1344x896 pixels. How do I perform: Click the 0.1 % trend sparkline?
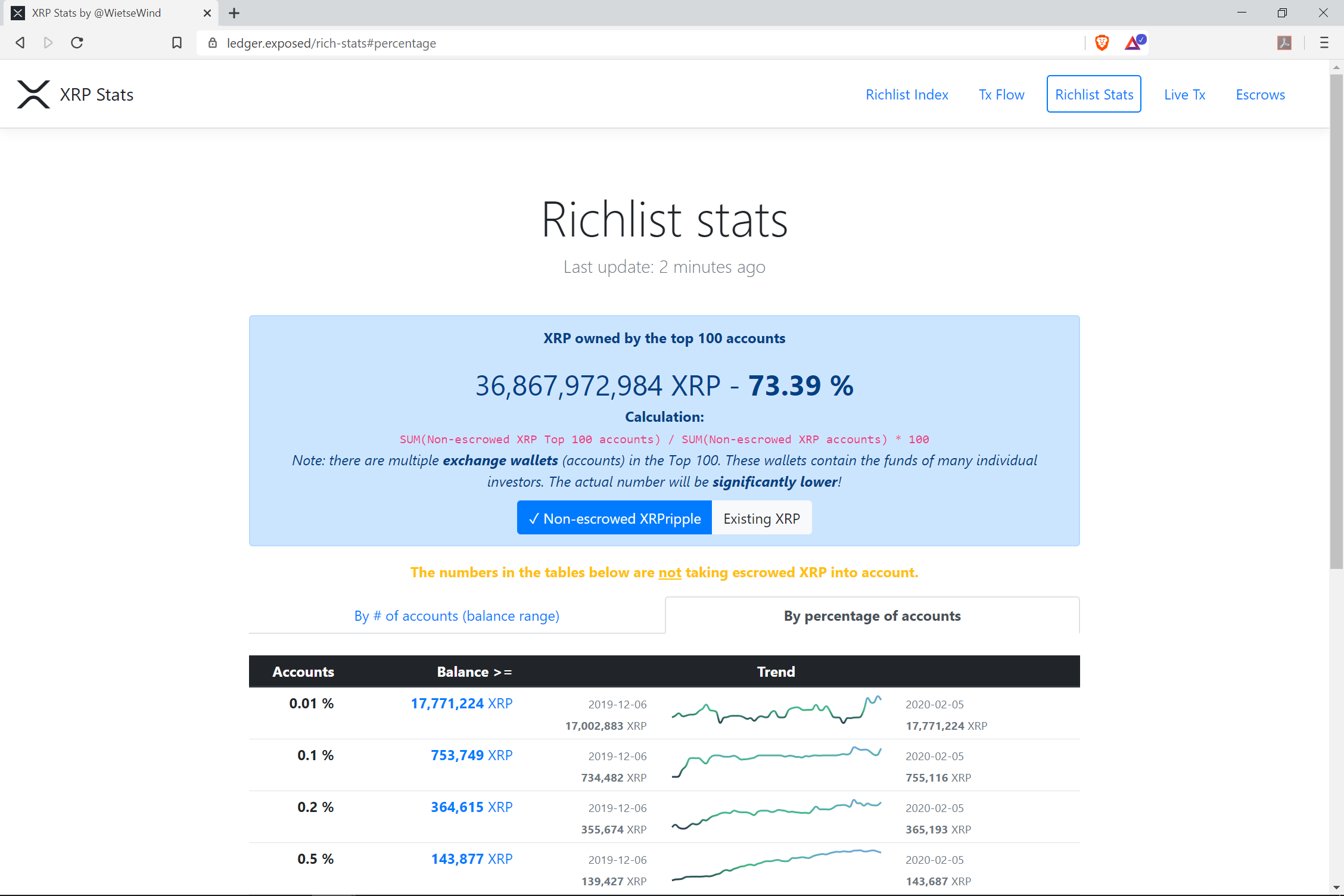[776, 762]
